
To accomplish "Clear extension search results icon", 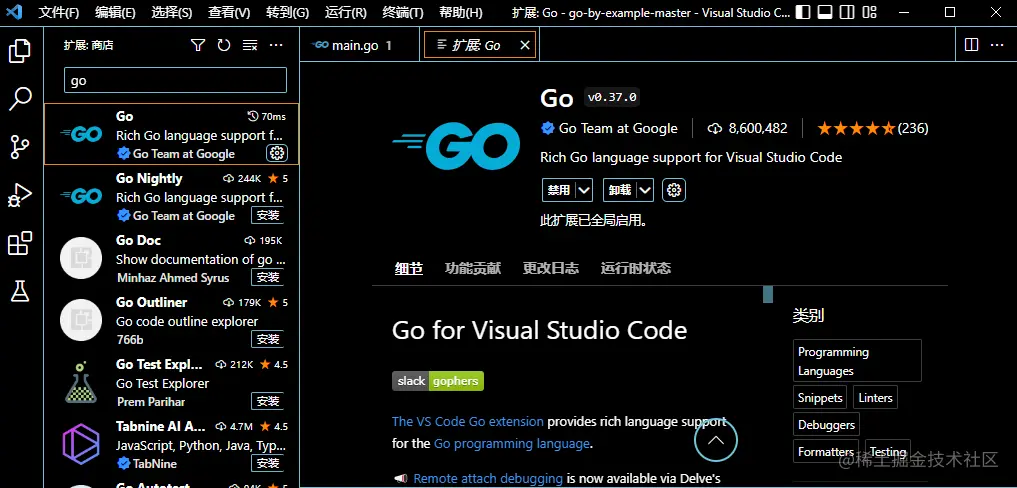I will 250,45.
